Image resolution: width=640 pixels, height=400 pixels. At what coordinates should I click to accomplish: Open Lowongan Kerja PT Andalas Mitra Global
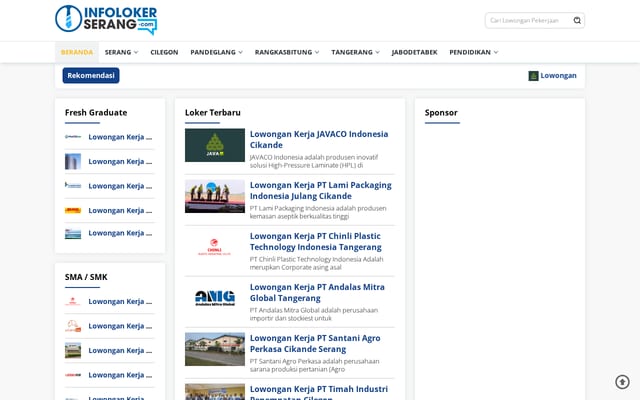pyautogui.click(x=317, y=293)
